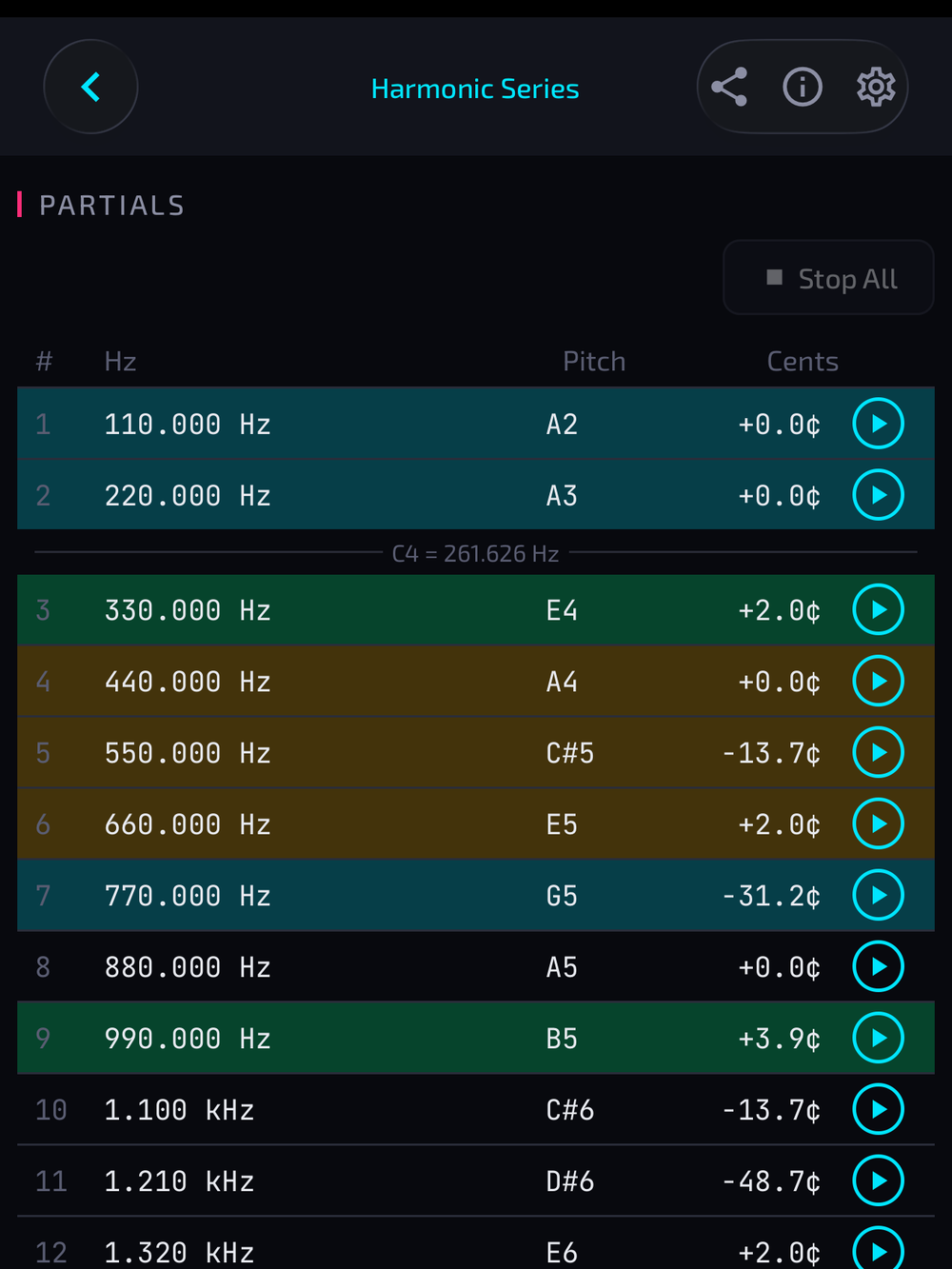This screenshot has width=952, height=1269.
Task: Open the share options
Action: click(x=729, y=88)
